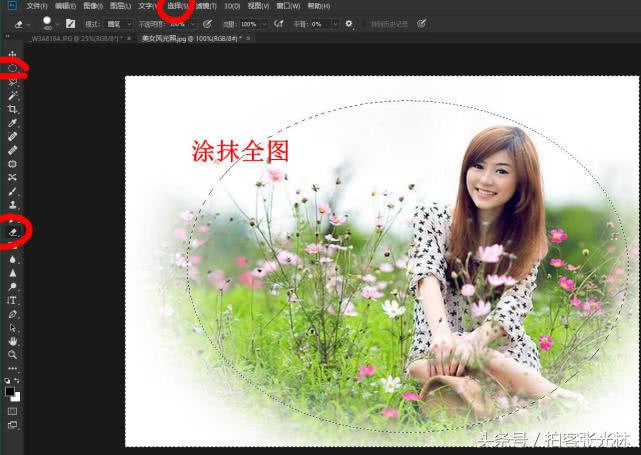641x455 pixels.
Task: Close the _W3A8184.JPG document tab
Action: tap(129, 38)
